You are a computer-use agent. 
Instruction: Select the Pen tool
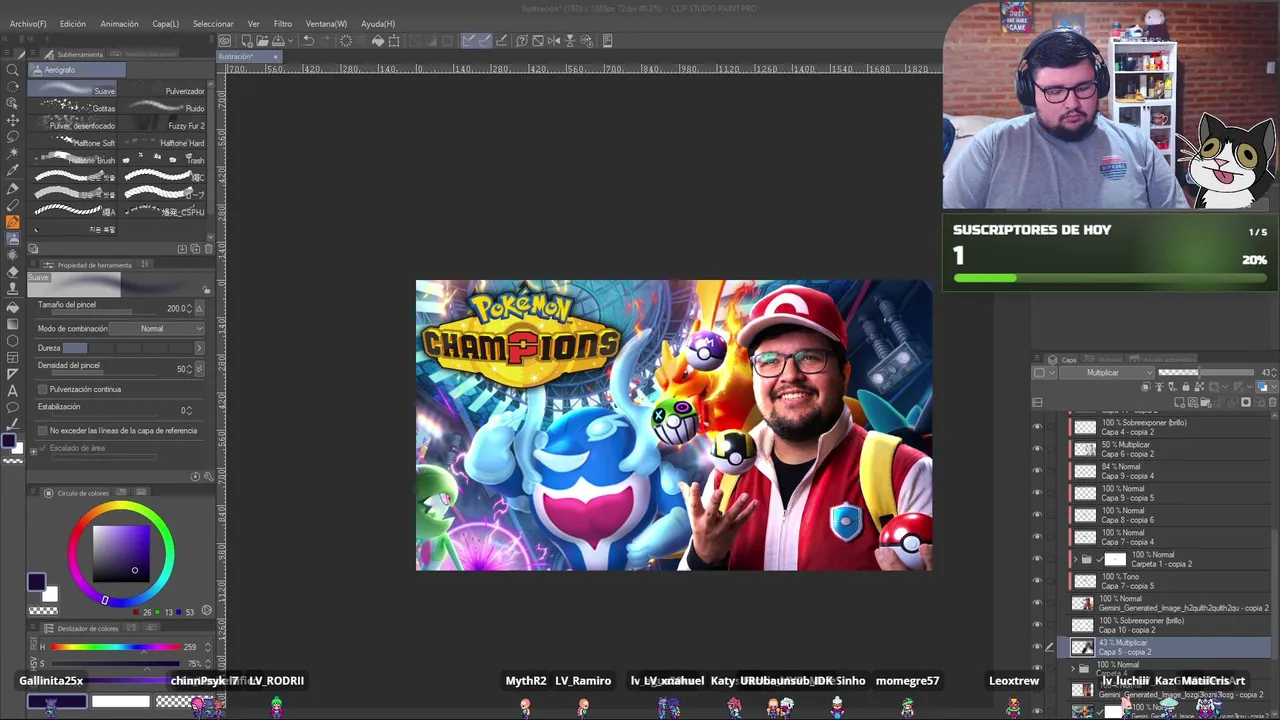pyautogui.click(x=13, y=188)
